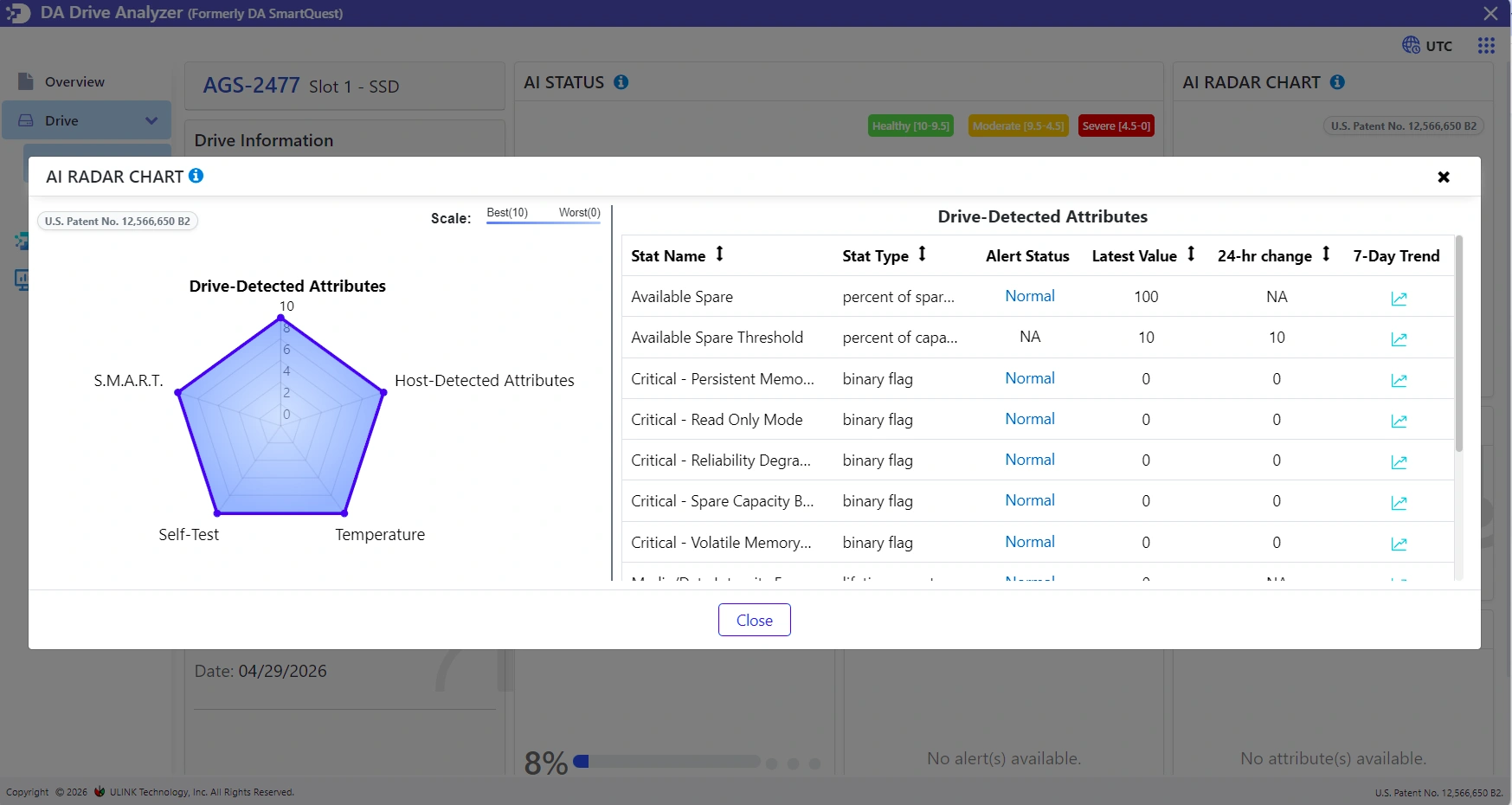
Task: Click the Close button in dialog
Action: point(755,620)
